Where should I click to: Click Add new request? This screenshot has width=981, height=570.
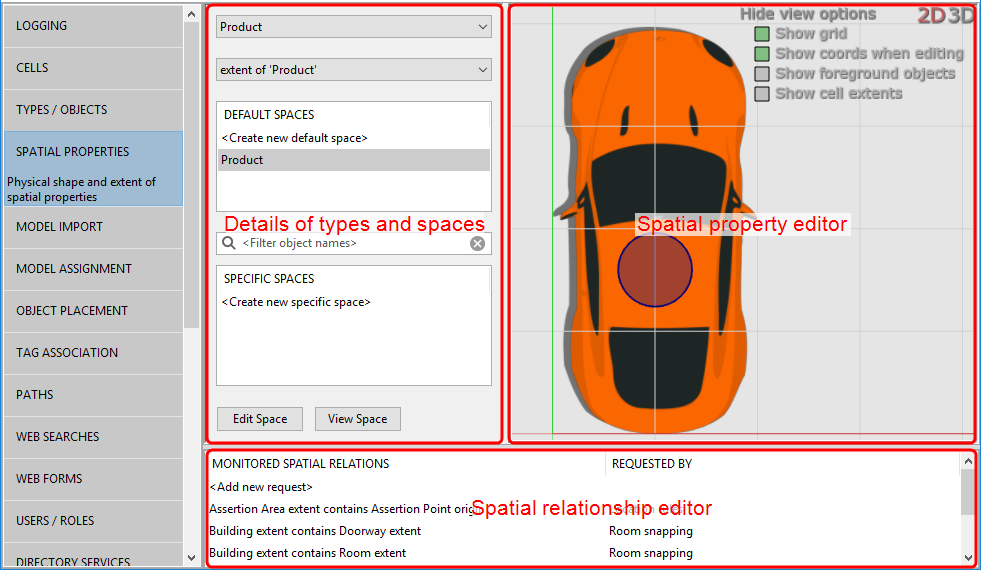[261, 487]
